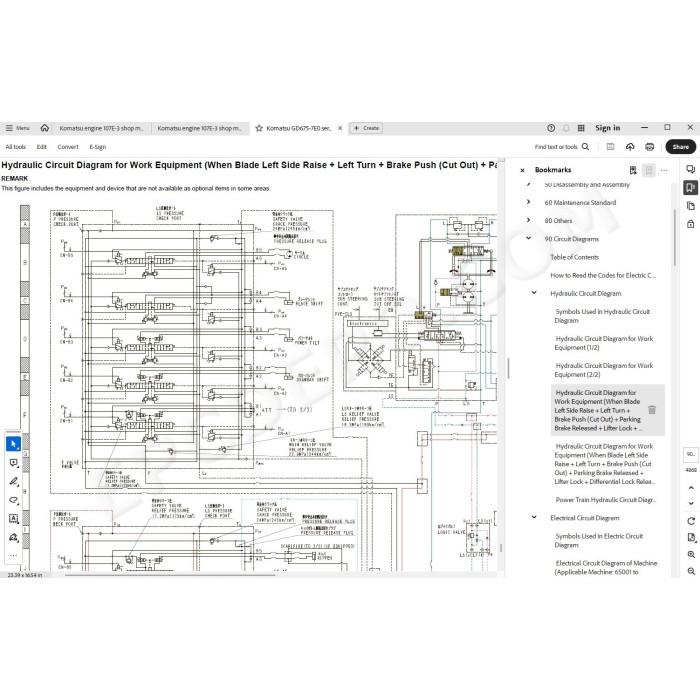700x700 pixels.
Task: Open the hamburger Menu button
Action: [17, 128]
